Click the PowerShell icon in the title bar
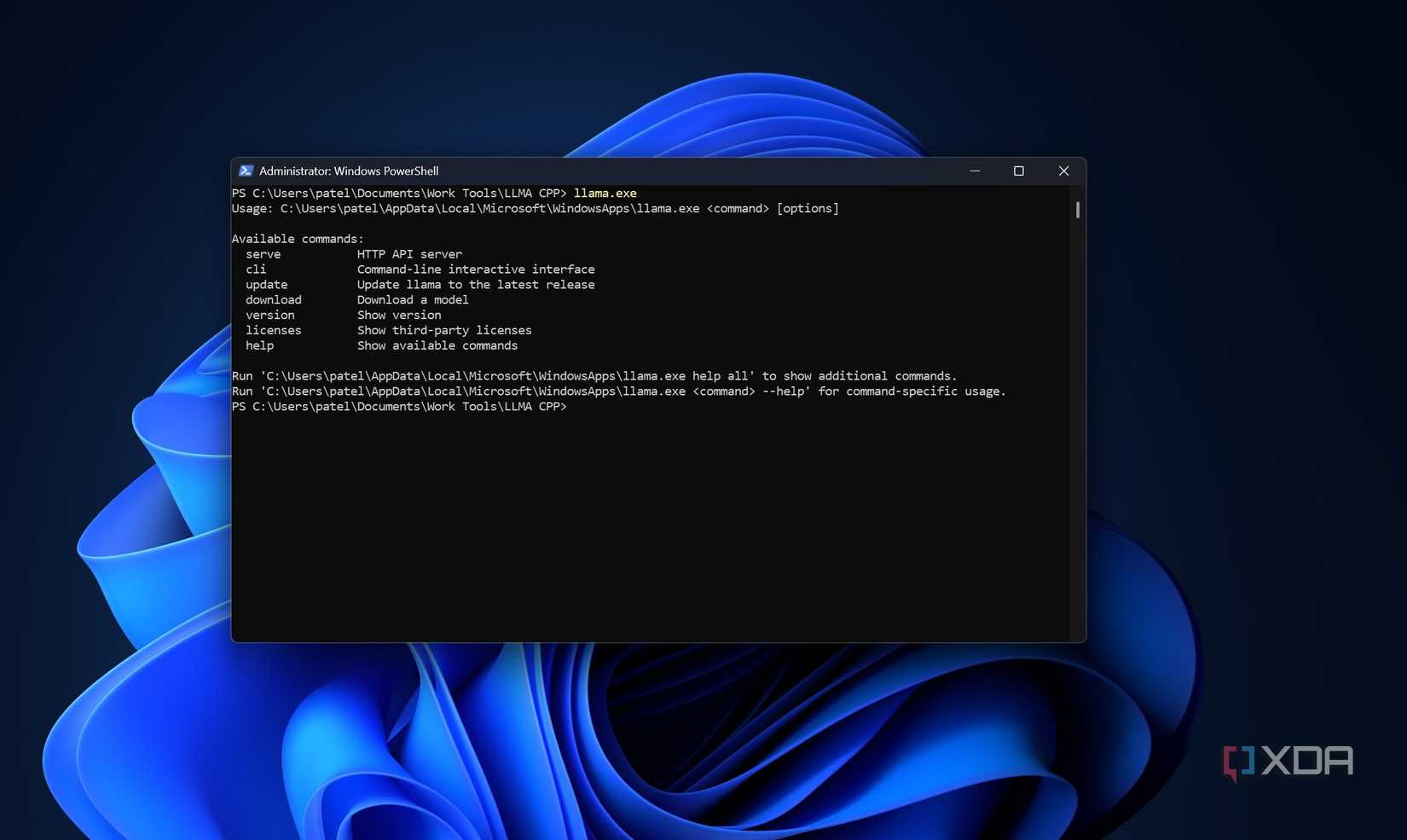The width and height of the screenshot is (1407, 840). (x=246, y=171)
